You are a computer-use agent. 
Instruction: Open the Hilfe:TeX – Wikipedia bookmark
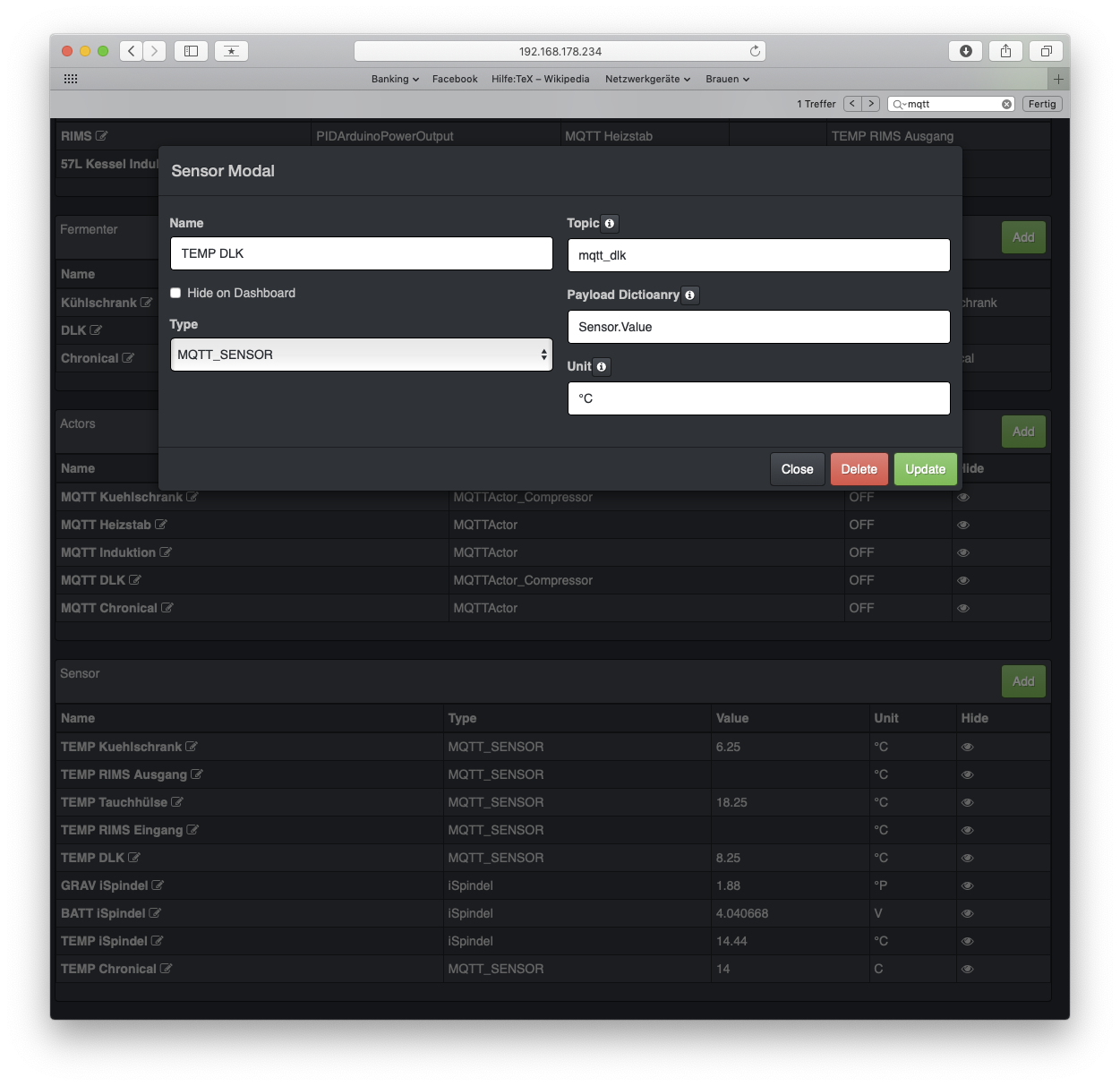pyautogui.click(x=540, y=79)
